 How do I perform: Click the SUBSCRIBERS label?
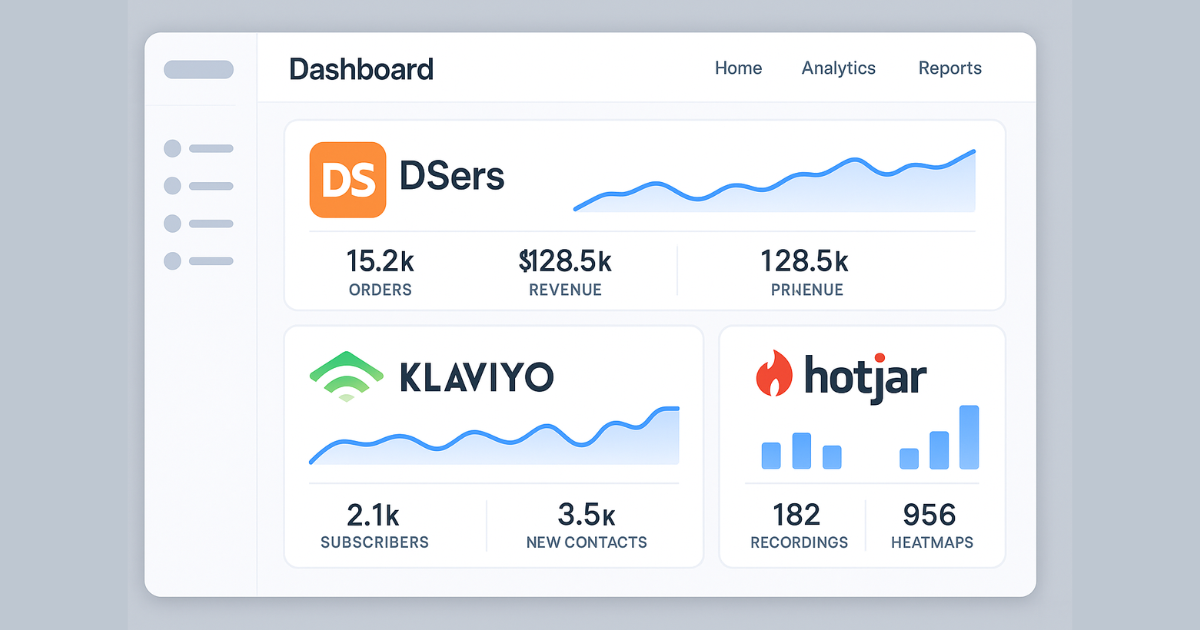[374, 543]
